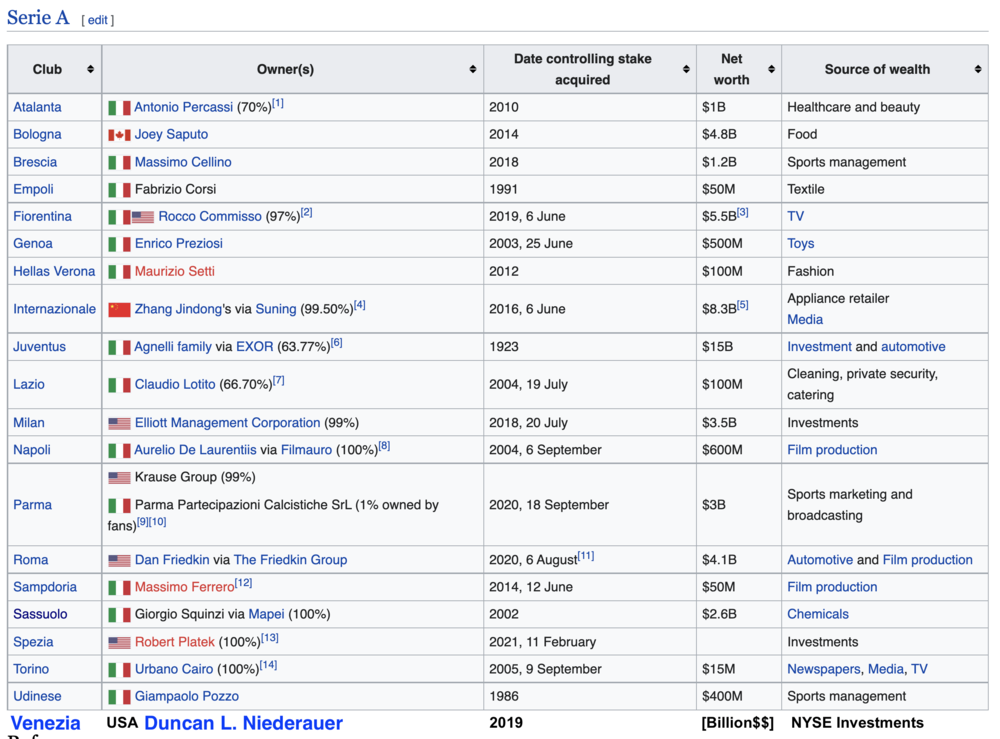Sort the table by Club column
The width and height of the screenshot is (1000, 739).
(90, 70)
